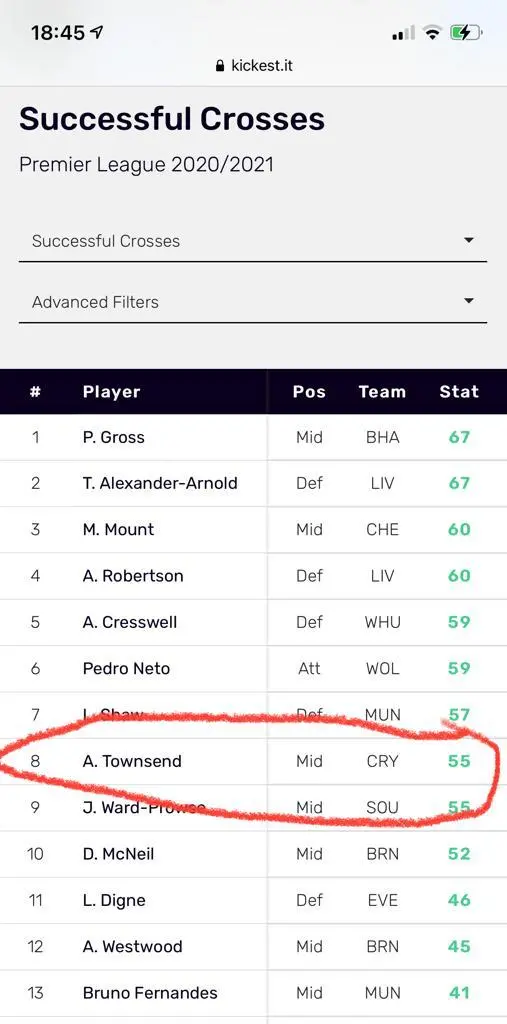Sort by the Player column header
Image resolution: width=507 pixels, height=1024 pixels.
click(111, 392)
